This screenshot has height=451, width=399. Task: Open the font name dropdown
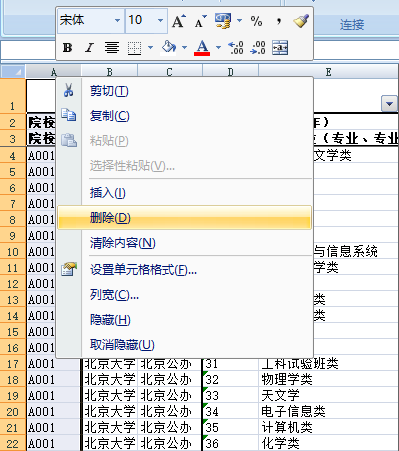(x=117, y=21)
